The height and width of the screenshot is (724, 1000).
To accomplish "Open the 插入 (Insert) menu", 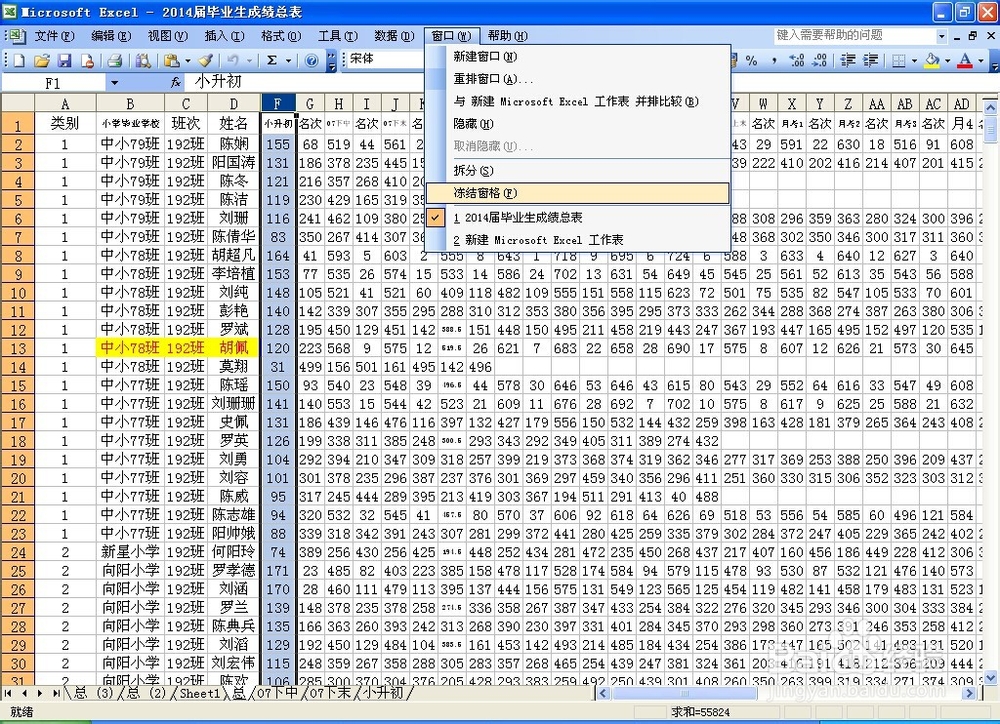I will pyautogui.click(x=225, y=35).
